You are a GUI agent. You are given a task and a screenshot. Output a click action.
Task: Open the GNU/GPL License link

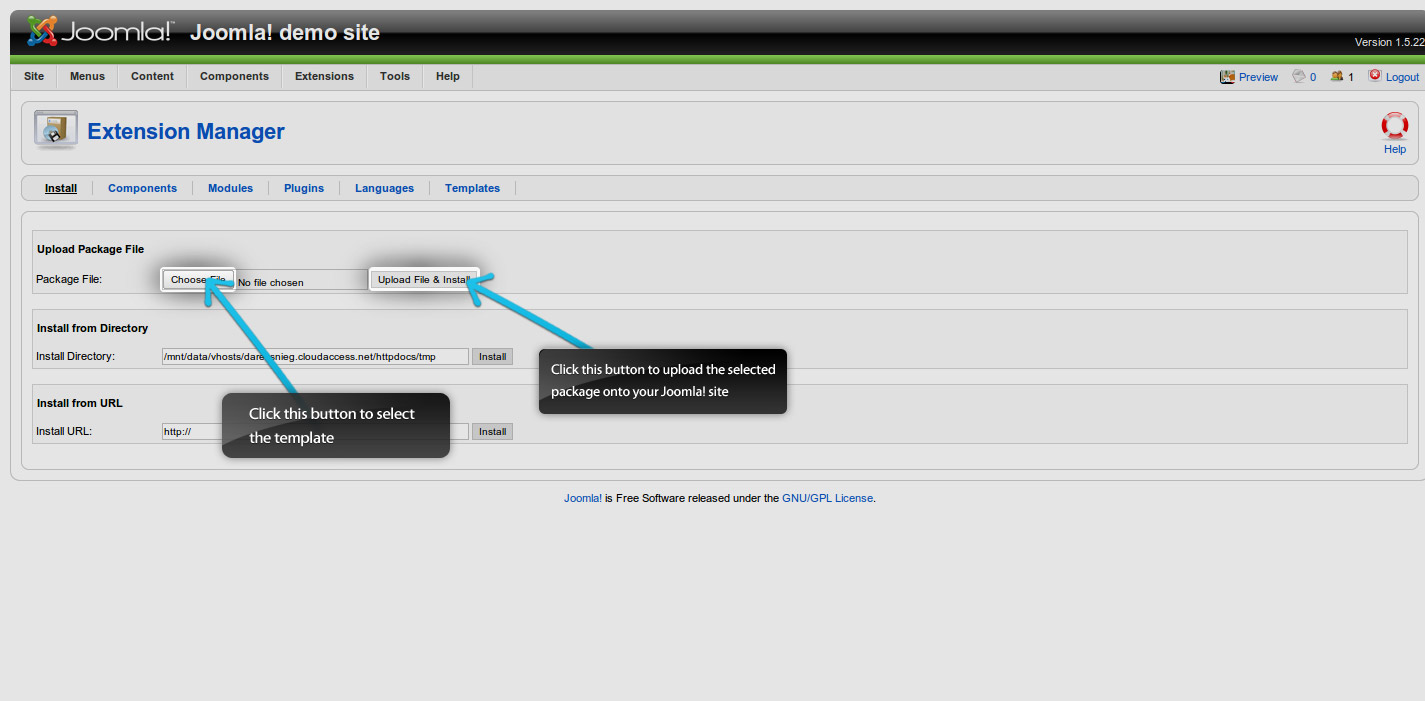click(x=828, y=498)
